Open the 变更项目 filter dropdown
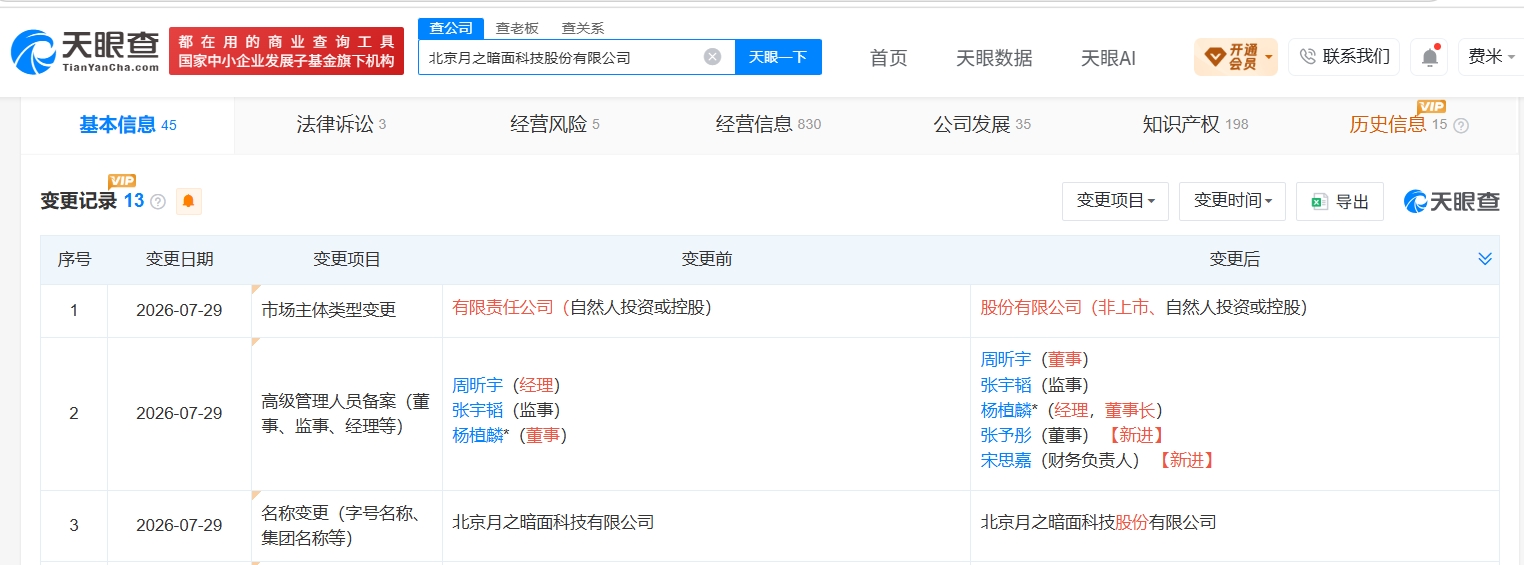1524x565 pixels. tap(1115, 201)
